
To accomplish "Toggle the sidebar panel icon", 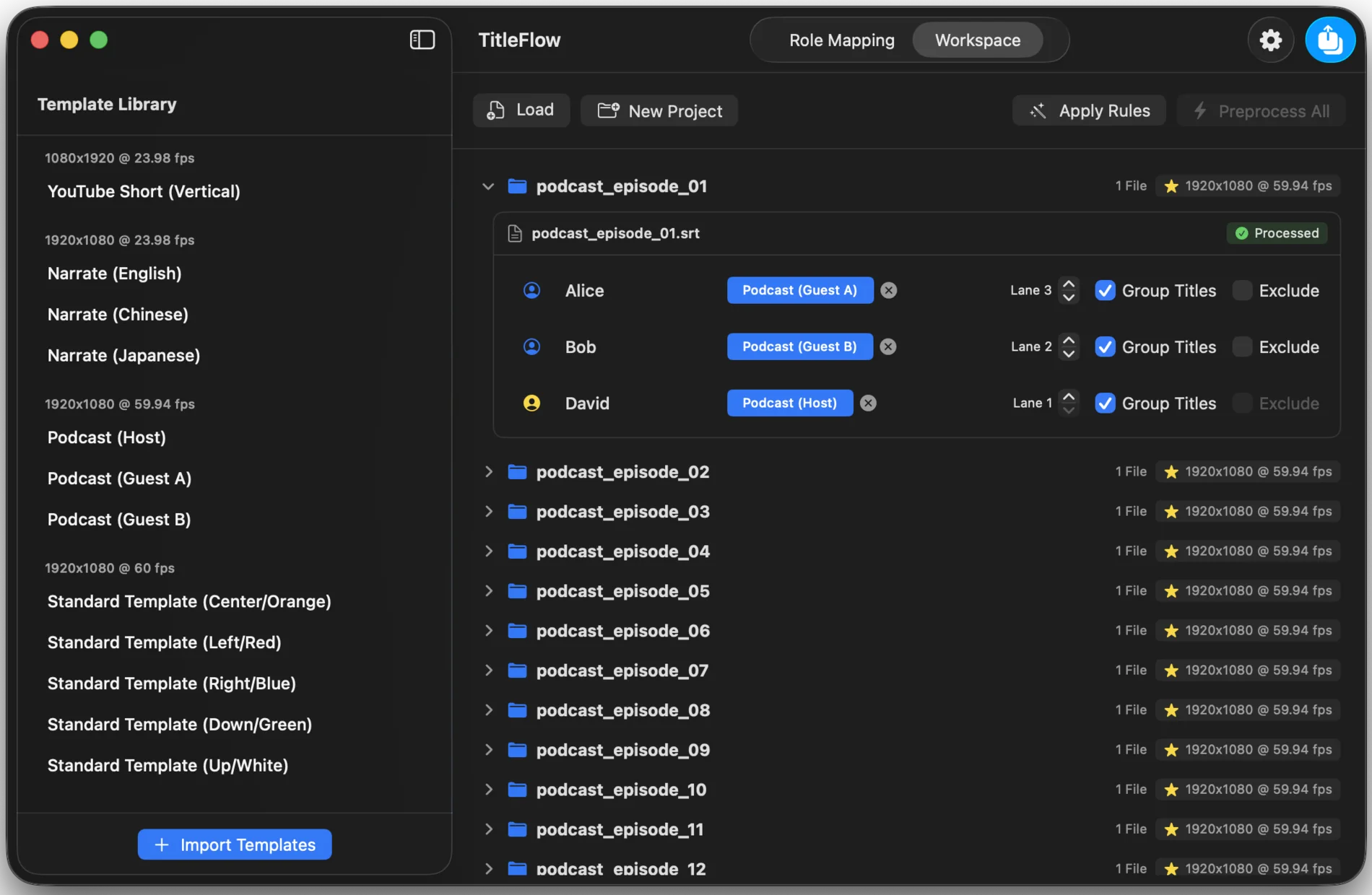I will [422, 40].
